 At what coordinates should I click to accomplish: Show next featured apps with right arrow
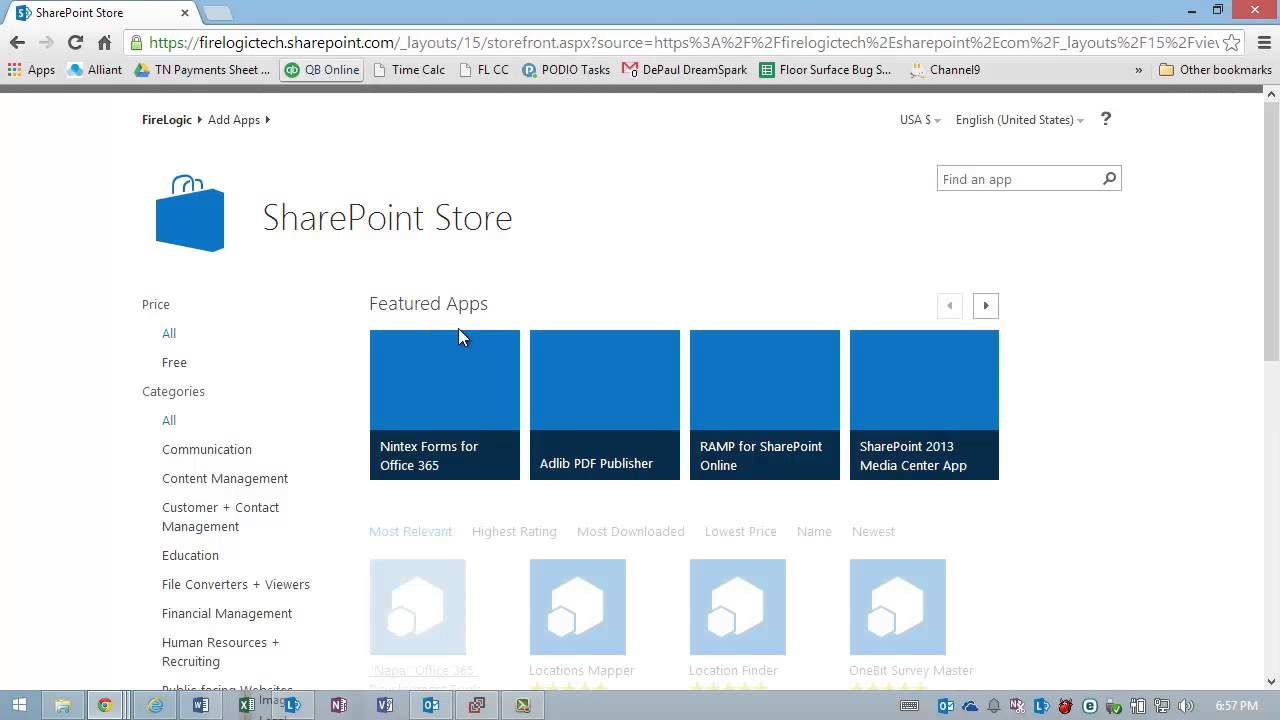click(x=986, y=305)
